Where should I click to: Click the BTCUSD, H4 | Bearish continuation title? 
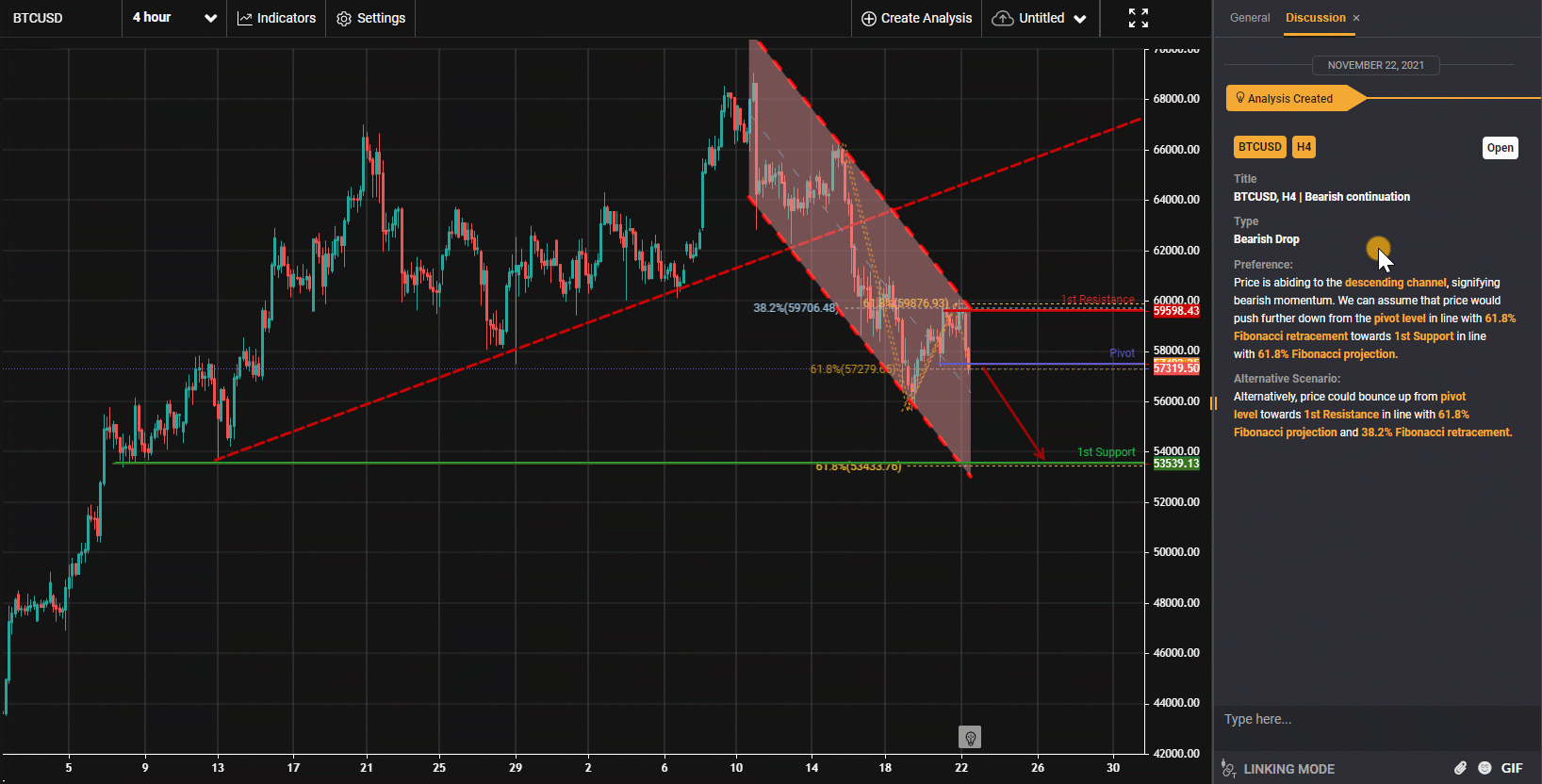(x=1322, y=197)
